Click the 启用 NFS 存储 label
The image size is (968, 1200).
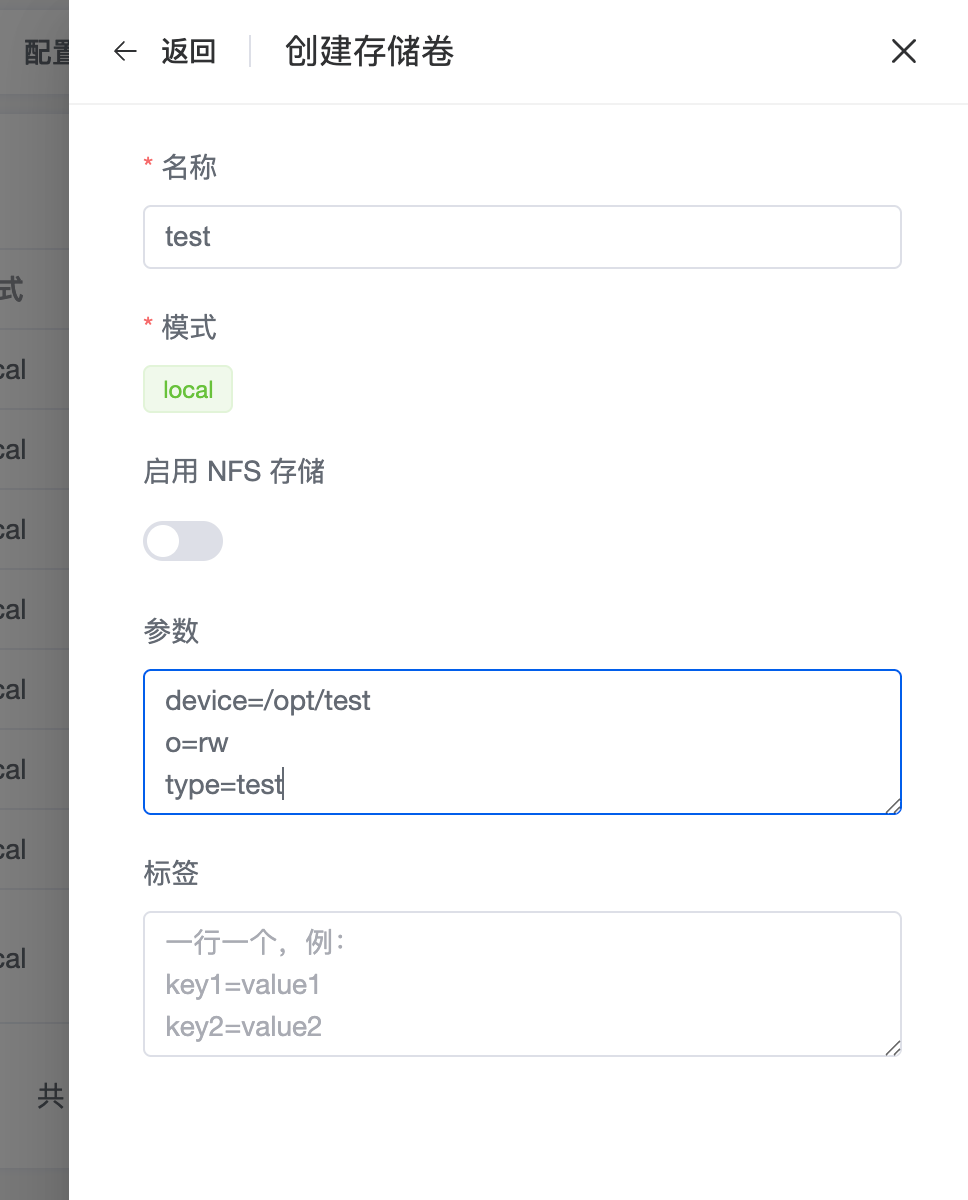(234, 471)
